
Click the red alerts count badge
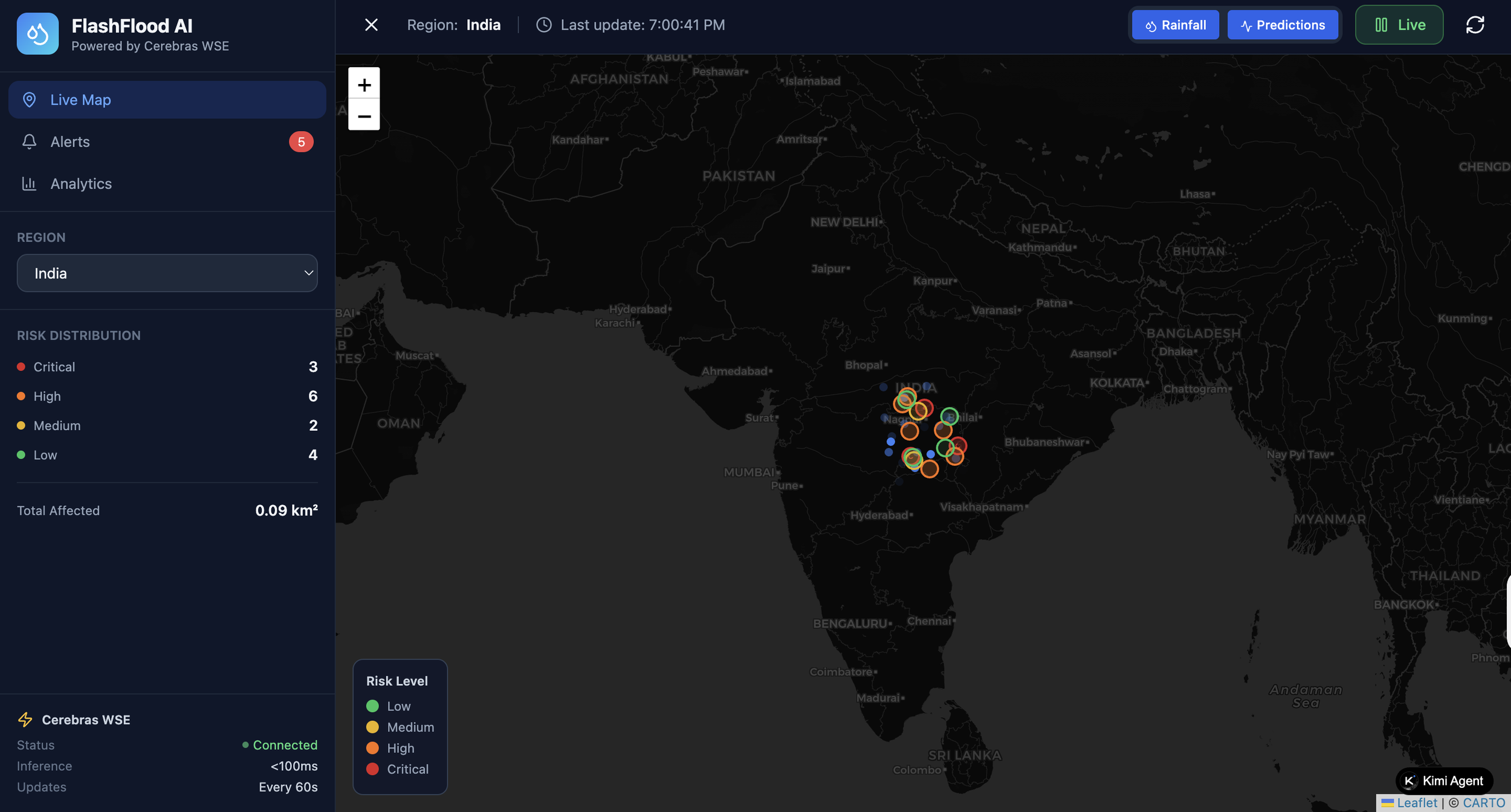click(301, 142)
